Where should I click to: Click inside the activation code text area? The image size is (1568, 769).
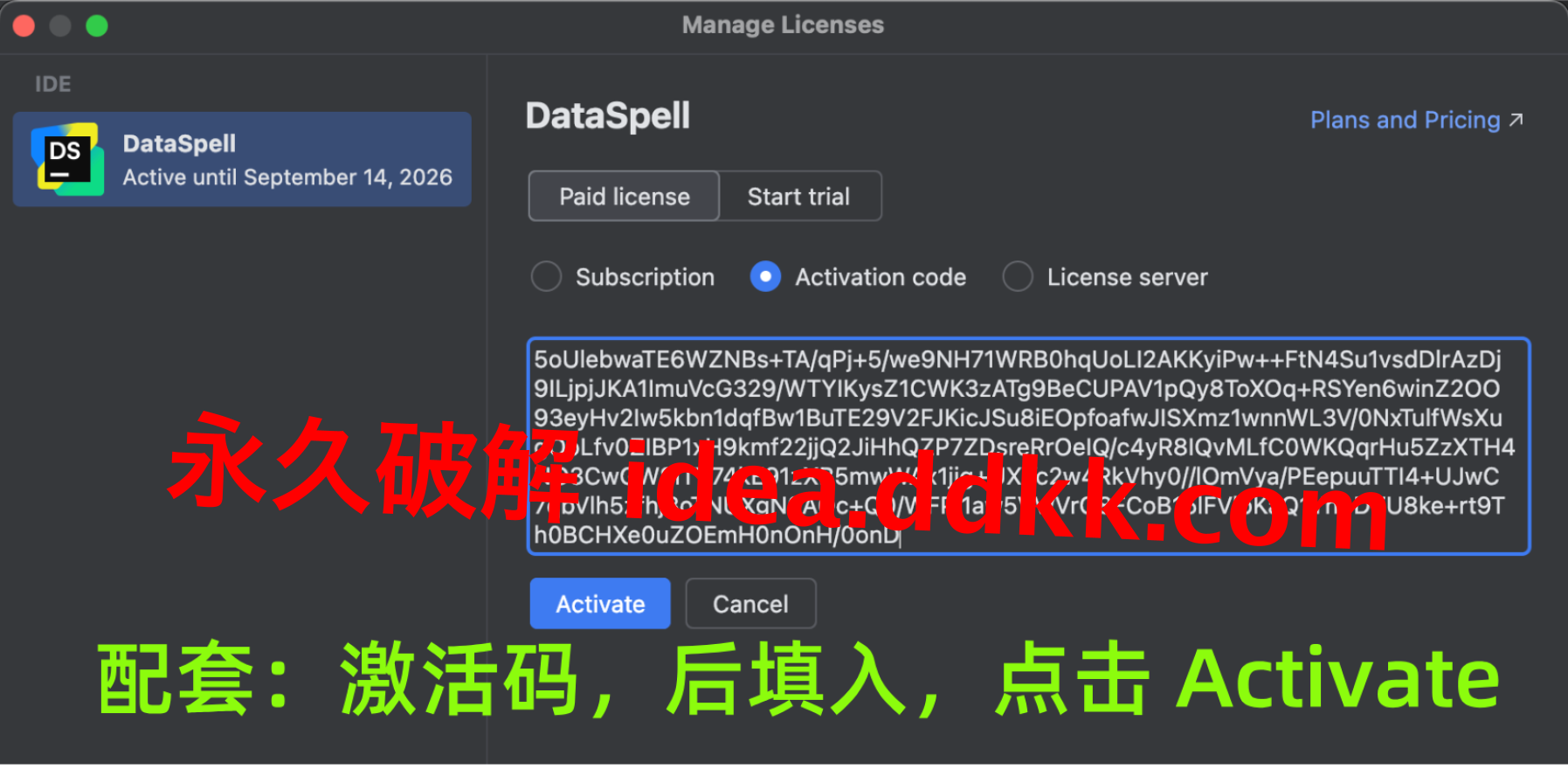(1028, 446)
